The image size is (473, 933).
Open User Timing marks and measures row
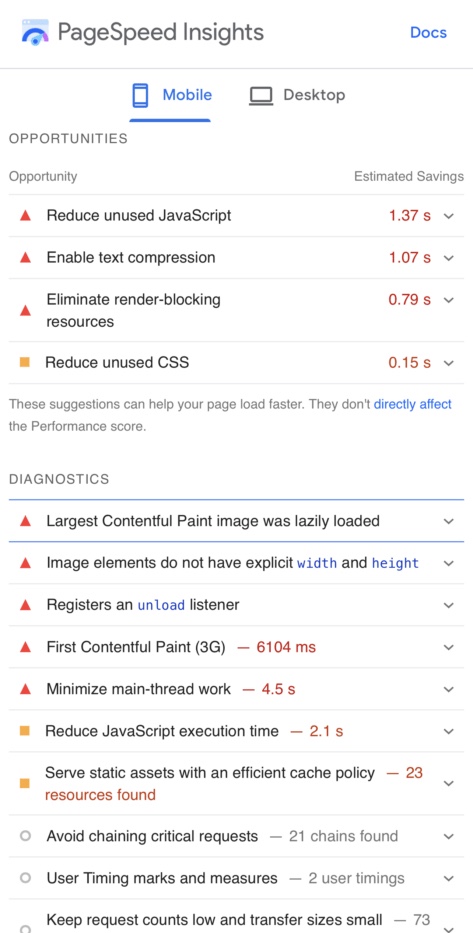(236, 878)
